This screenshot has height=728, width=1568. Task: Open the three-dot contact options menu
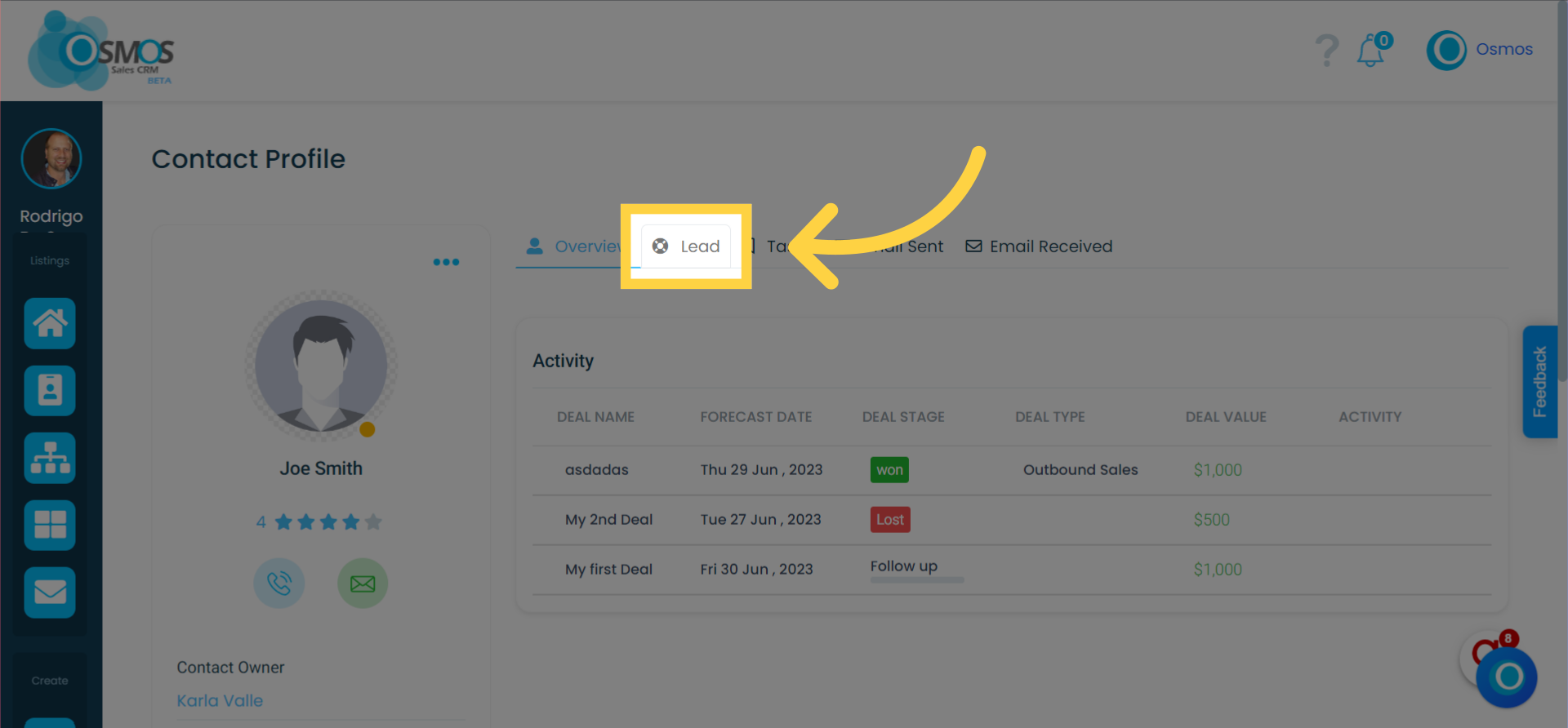click(x=446, y=262)
